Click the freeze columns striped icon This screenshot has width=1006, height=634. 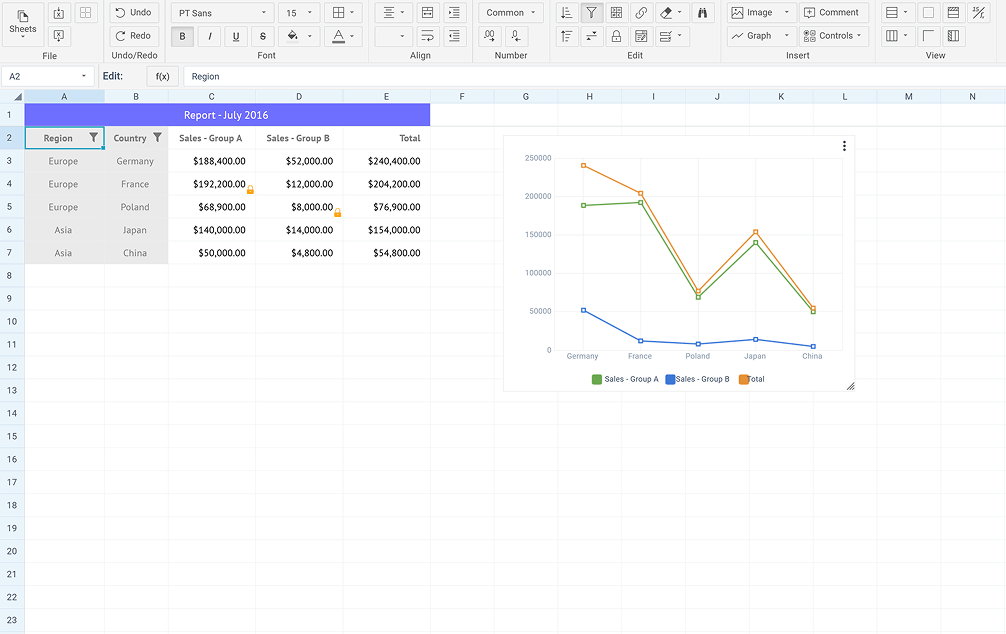[x=953, y=37]
